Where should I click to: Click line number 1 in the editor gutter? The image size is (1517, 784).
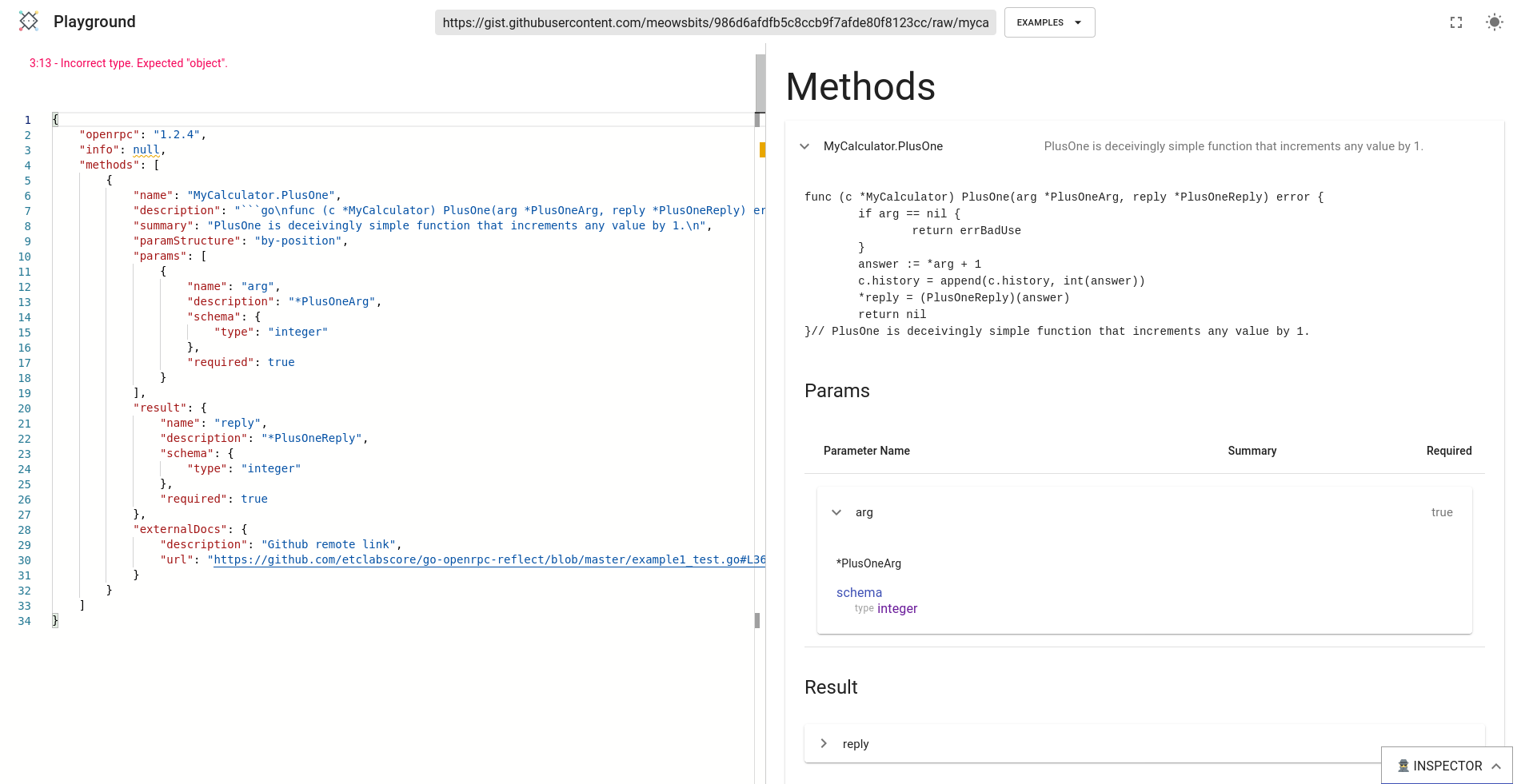(x=28, y=120)
